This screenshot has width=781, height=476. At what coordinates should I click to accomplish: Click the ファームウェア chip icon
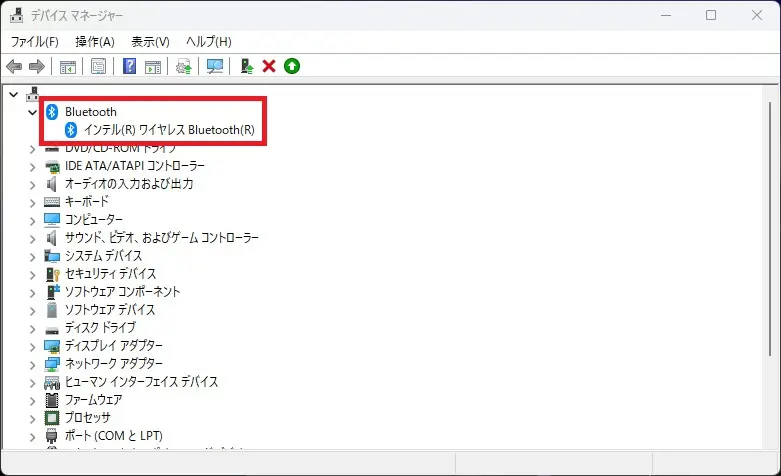[52, 400]
